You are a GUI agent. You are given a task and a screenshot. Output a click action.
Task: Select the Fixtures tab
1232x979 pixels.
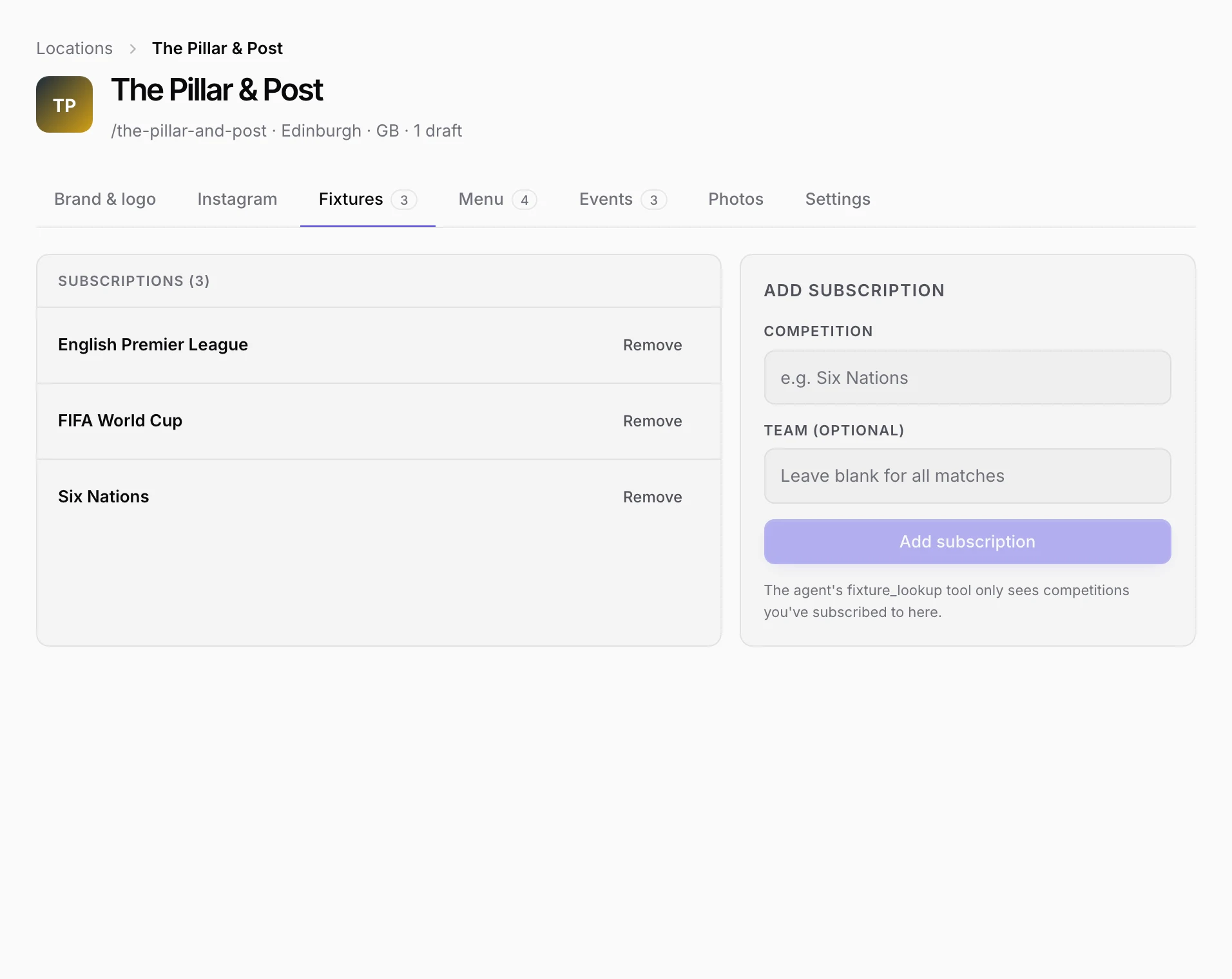click(368, 199)
